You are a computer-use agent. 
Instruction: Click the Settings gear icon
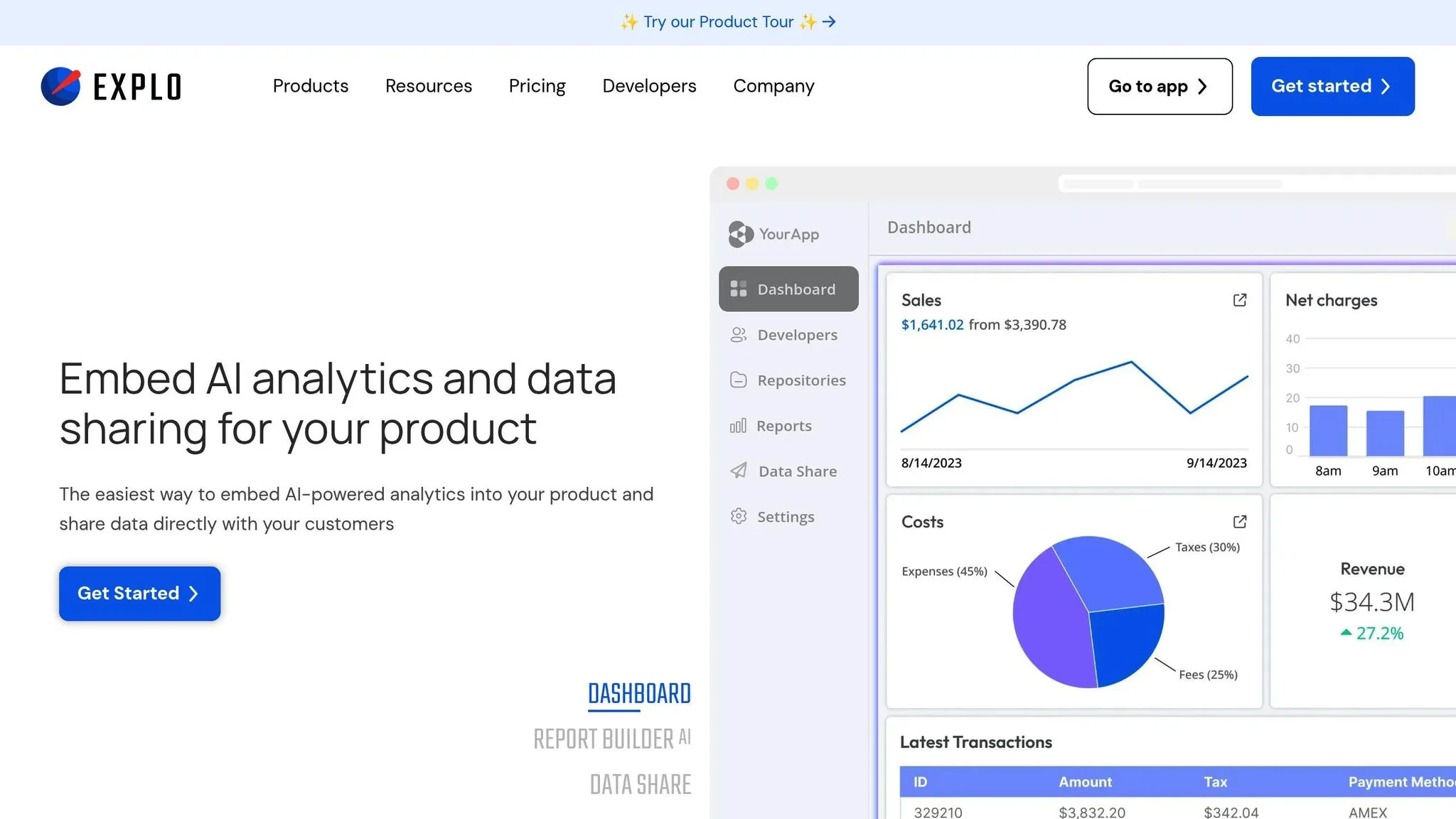[x=739, y=516]
